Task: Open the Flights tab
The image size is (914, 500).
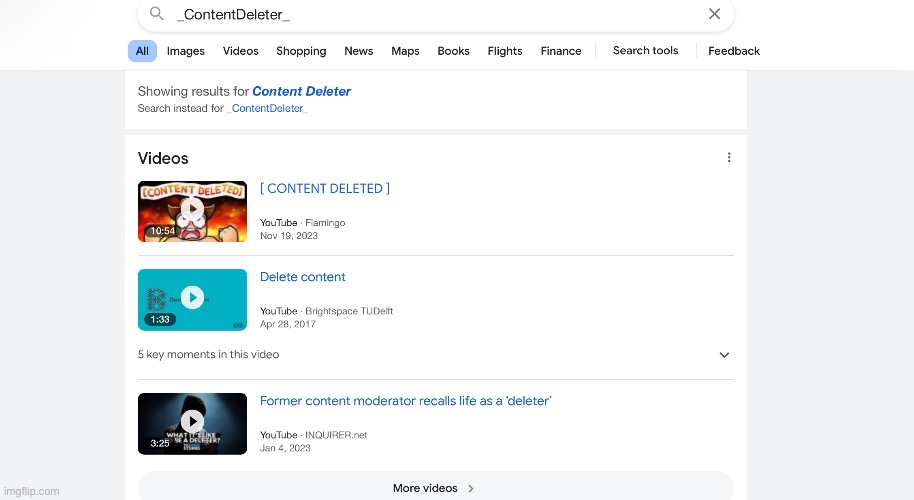Action: pos(505,51)
